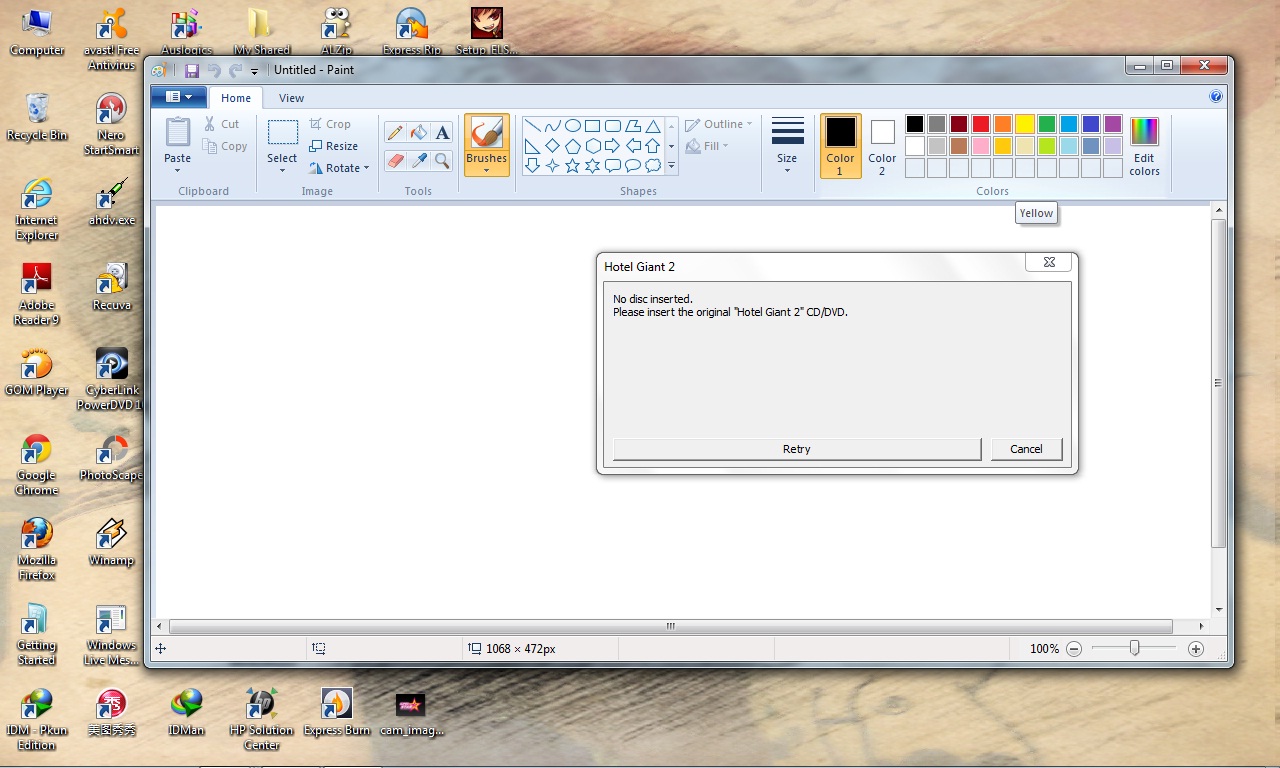Open the Edit colors dialog
The height and width of the screenshot is (768, 1280).
(1144, 146)
